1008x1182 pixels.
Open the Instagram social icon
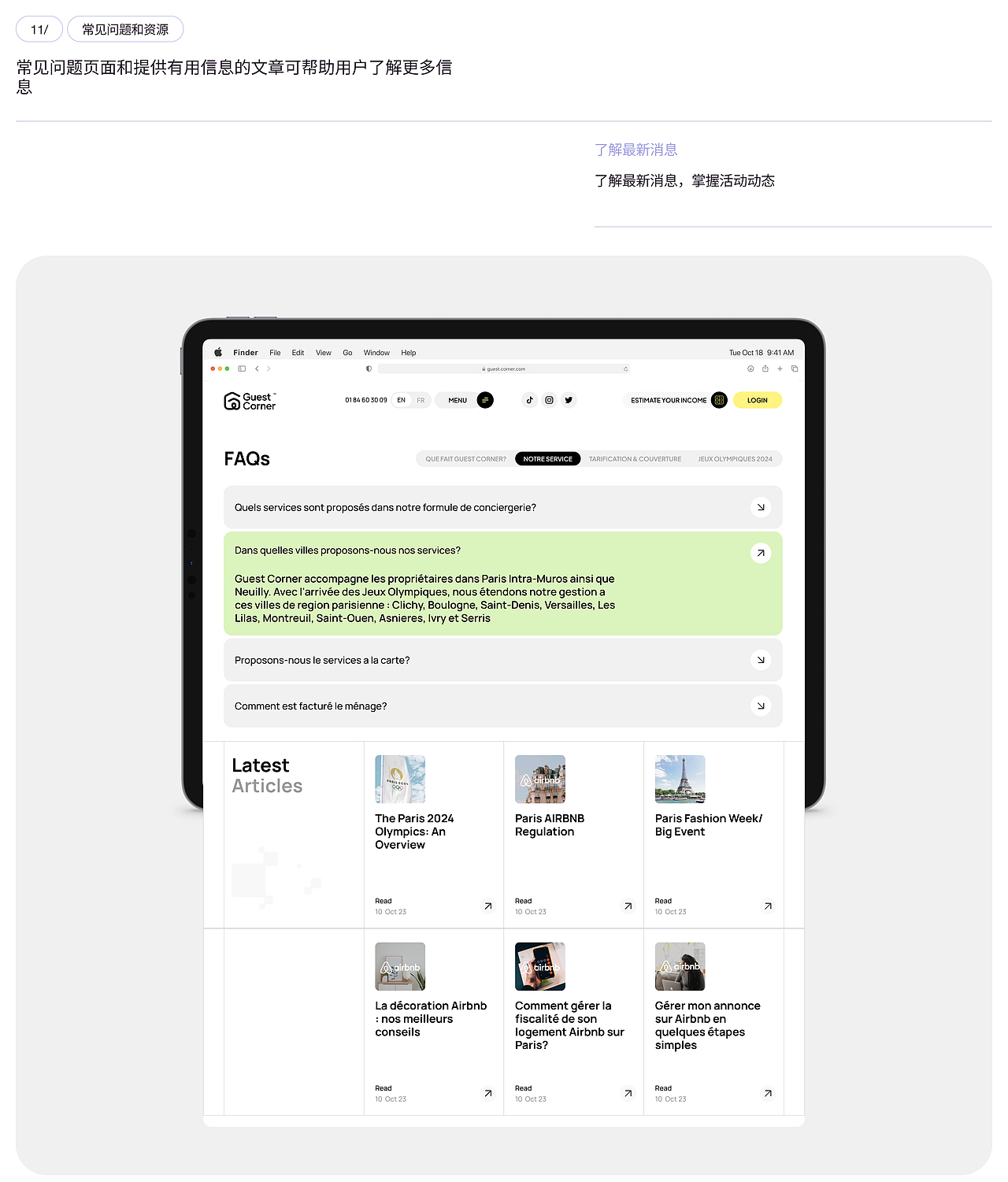[550, 400]
